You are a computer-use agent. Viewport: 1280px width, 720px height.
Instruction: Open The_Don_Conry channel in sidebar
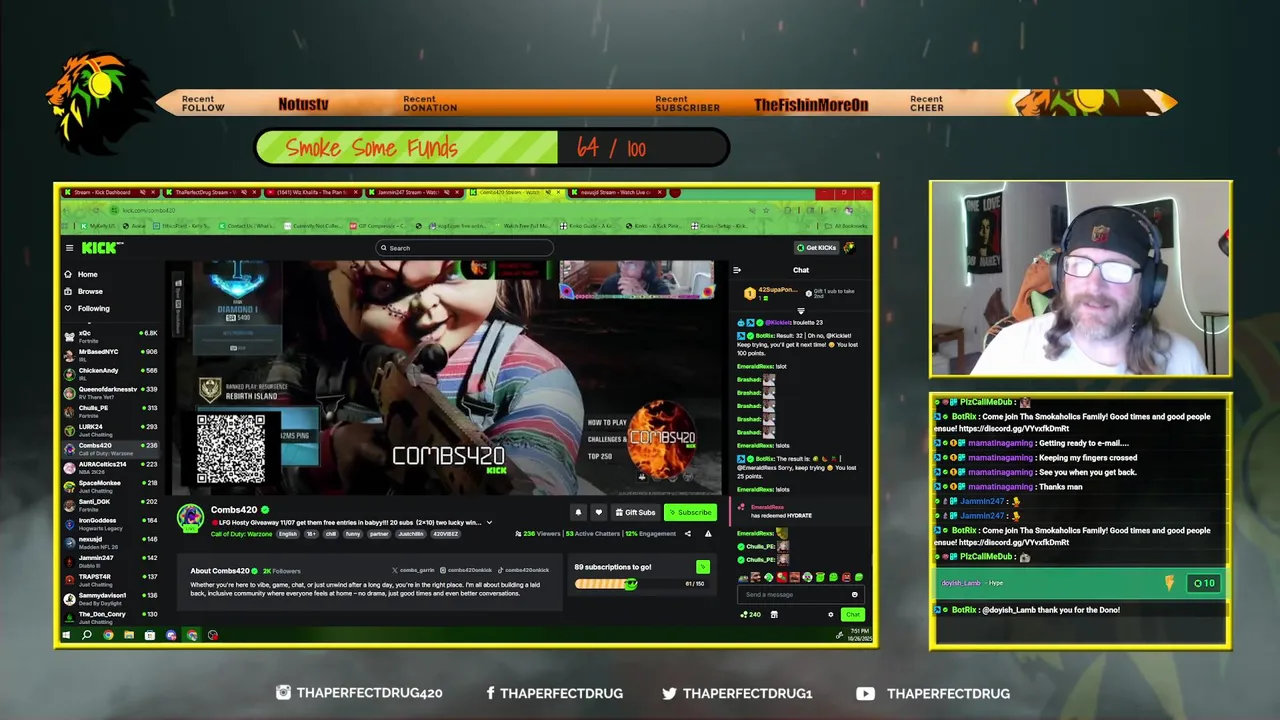(x=111, y=616)
